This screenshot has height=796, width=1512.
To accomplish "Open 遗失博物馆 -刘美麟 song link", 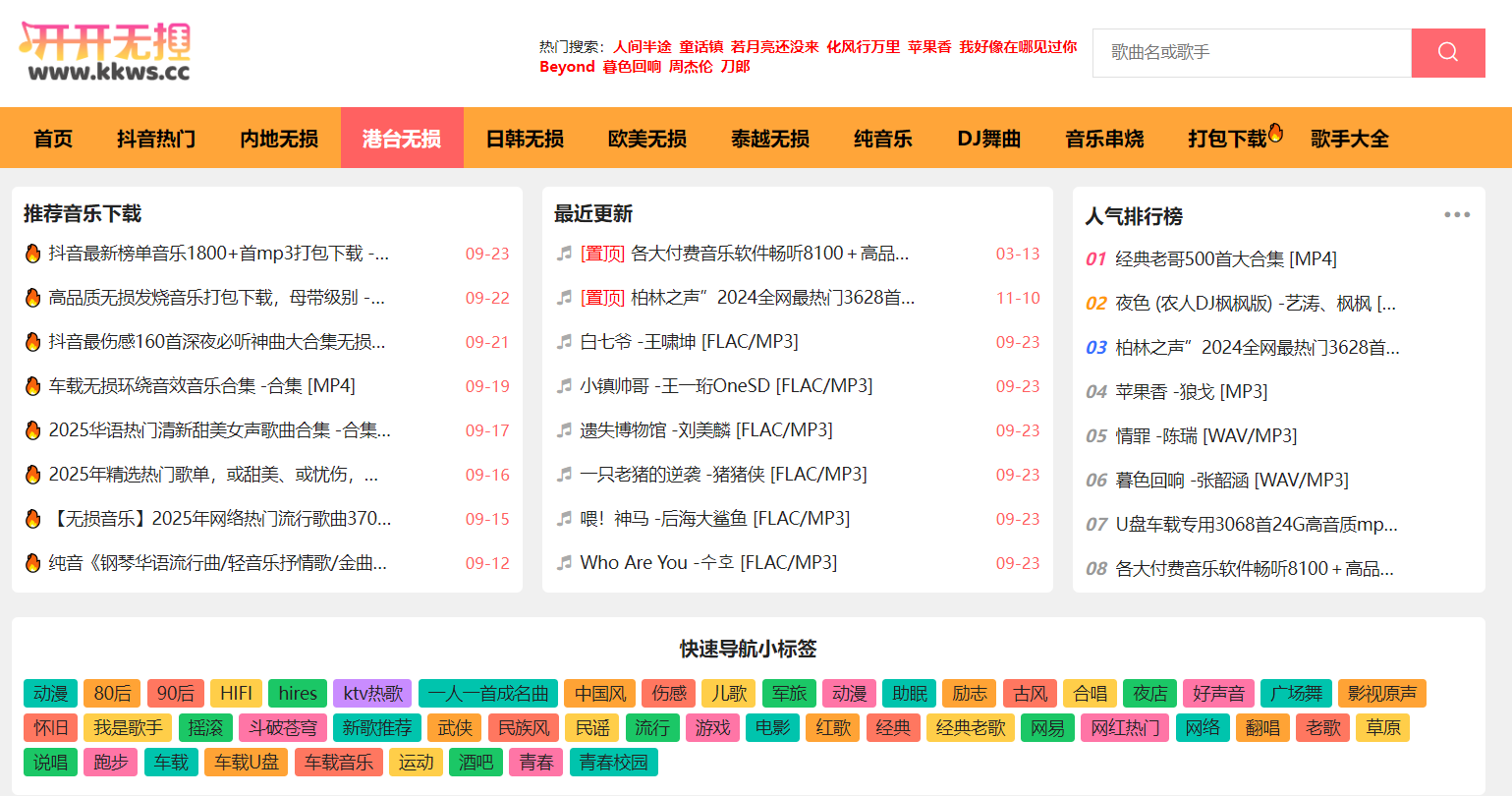I will [x=705, y=430].
